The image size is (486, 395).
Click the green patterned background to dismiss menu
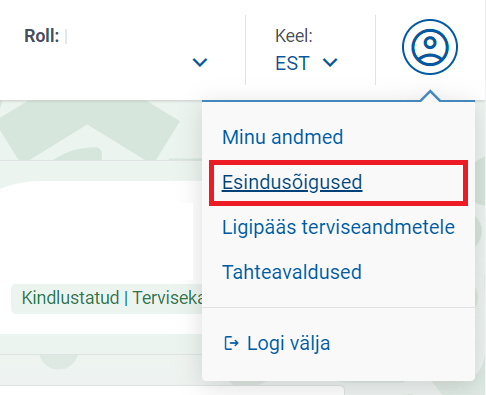coord(100,130)
